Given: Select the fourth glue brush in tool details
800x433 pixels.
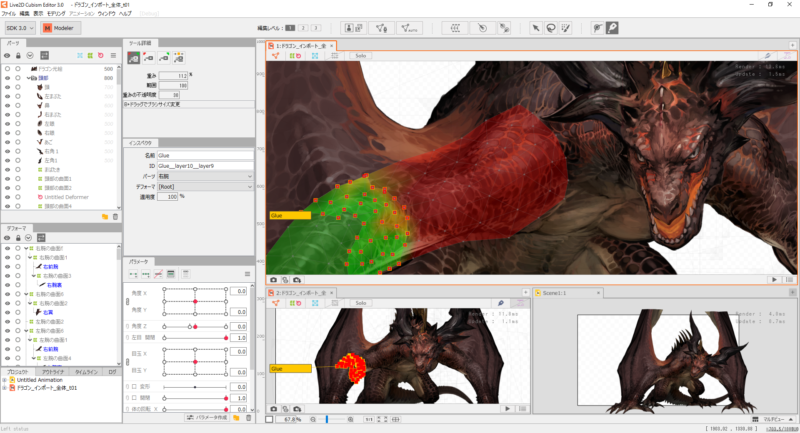Looking at the screenshot, I should point(179,58).
